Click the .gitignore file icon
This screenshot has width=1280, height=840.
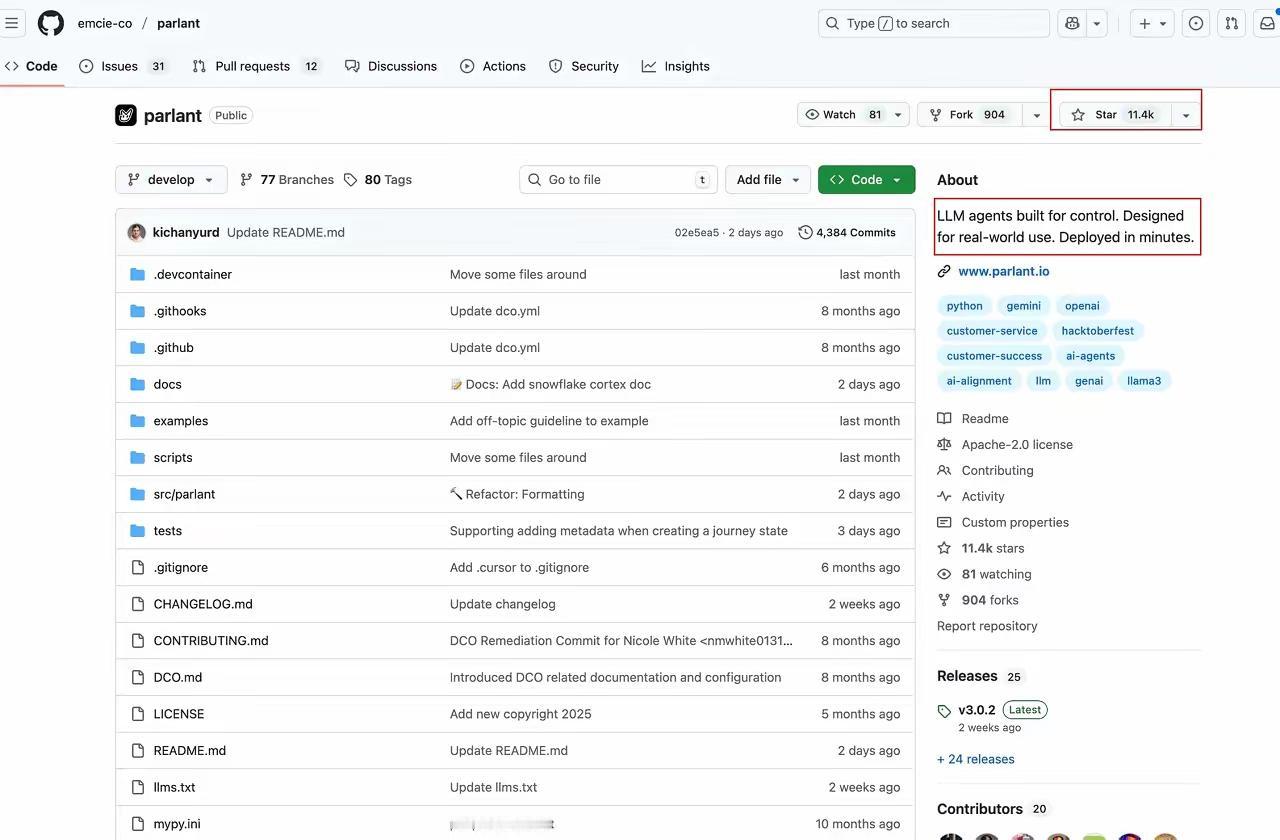[138, 567]
